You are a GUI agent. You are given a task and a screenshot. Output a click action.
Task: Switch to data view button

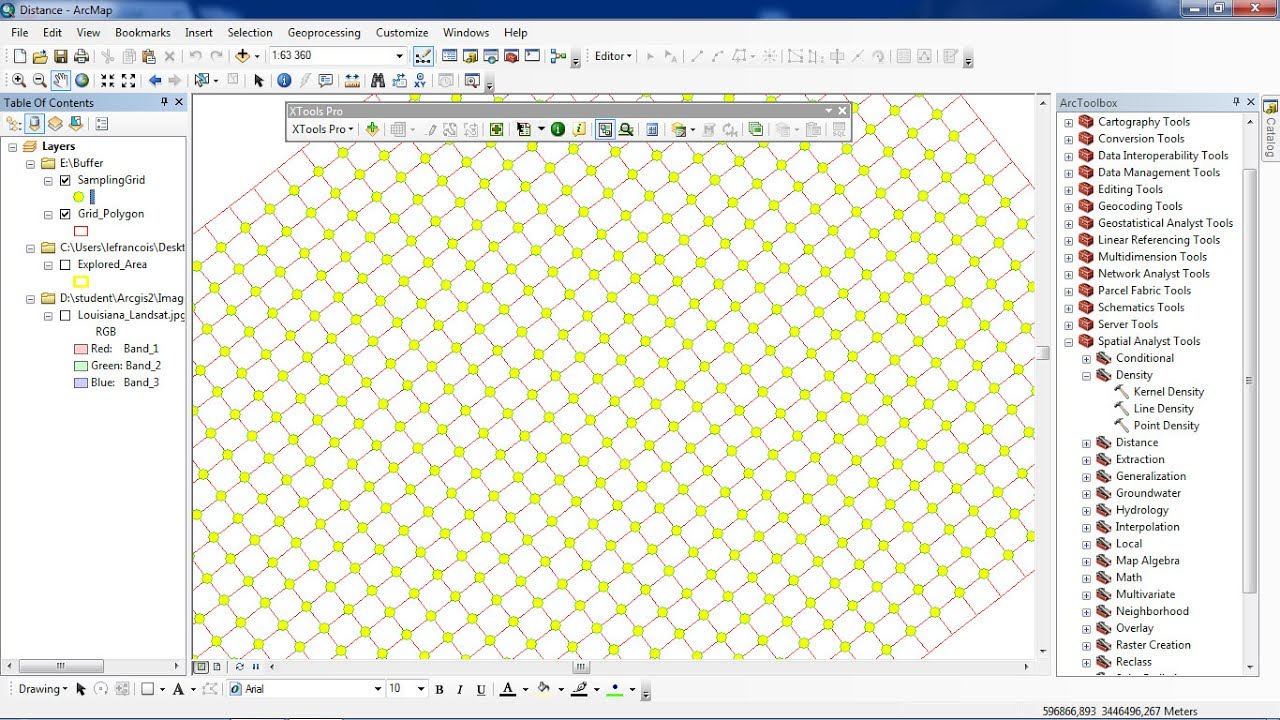coord(201,666)
